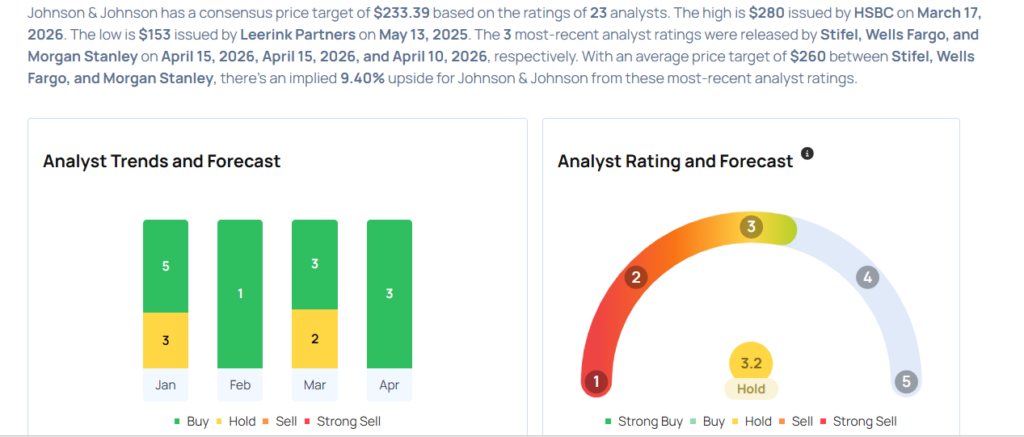Click the yellow 3.2 rating score circle
Viewport: 1024px width, 437px height.
751,361
